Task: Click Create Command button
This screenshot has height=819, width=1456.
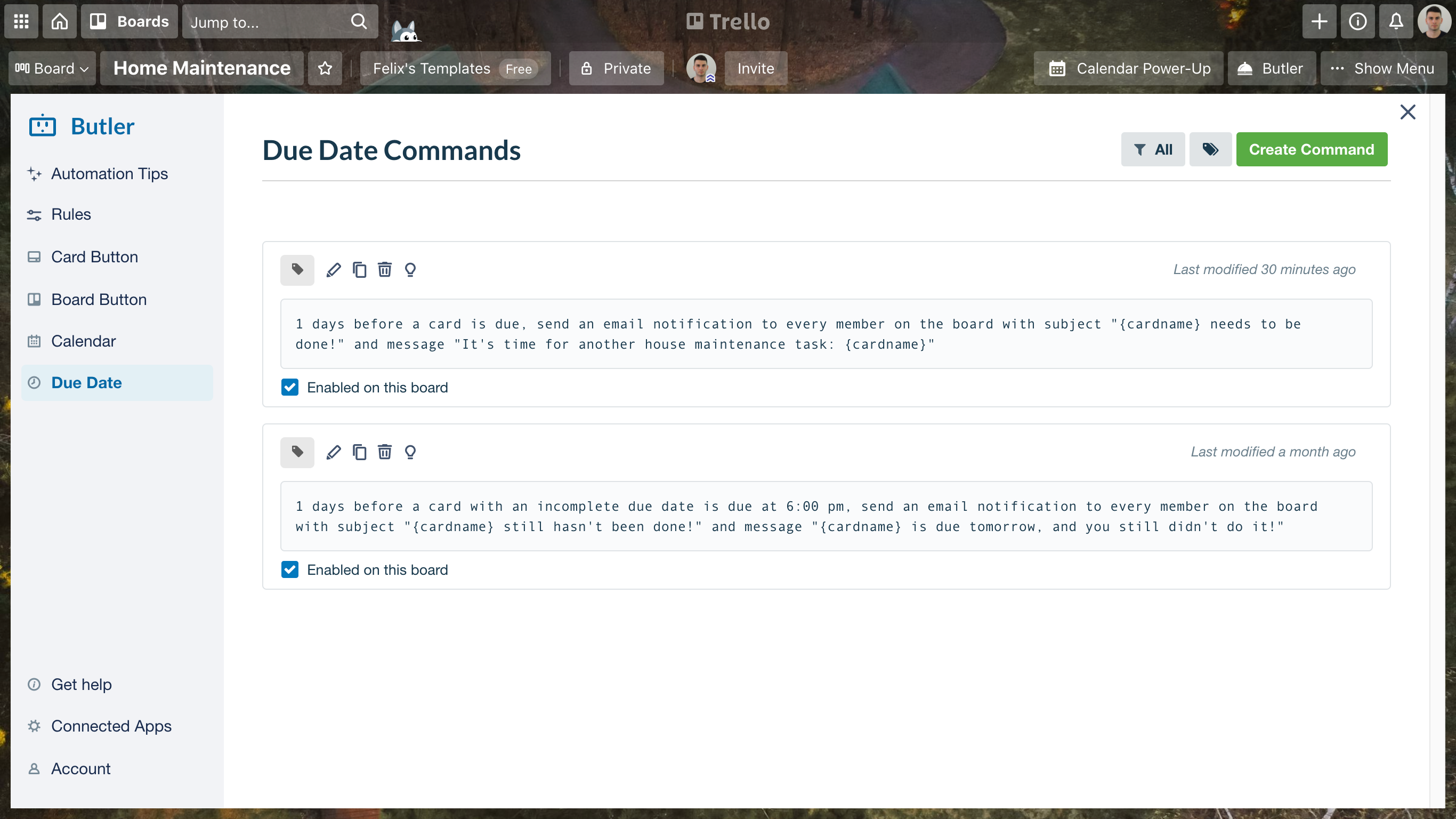Action: coord(1311,149)
